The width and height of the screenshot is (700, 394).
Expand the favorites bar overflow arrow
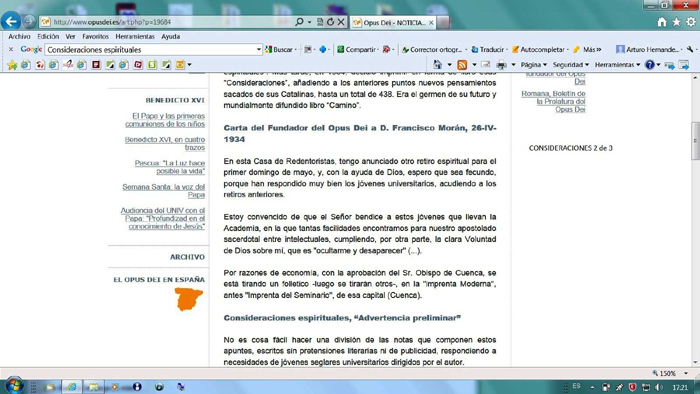[189, 65]
